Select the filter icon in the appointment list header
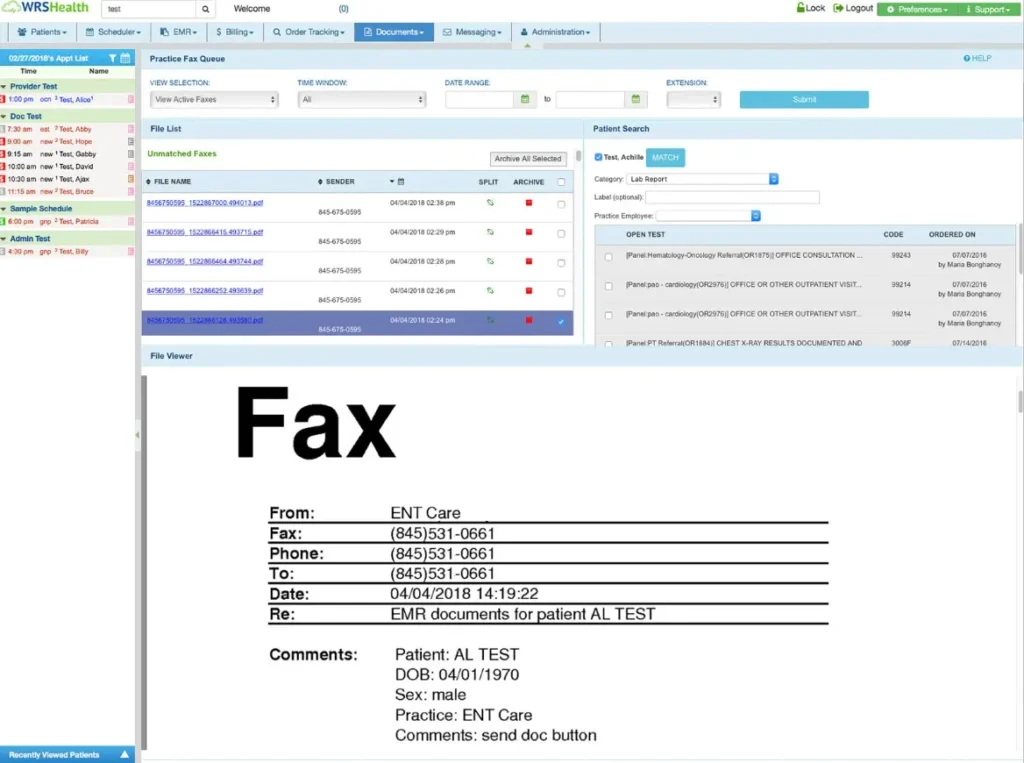The width and height of the screenshot is (1024, 763). pyautogui.click(x=113, y=58)
